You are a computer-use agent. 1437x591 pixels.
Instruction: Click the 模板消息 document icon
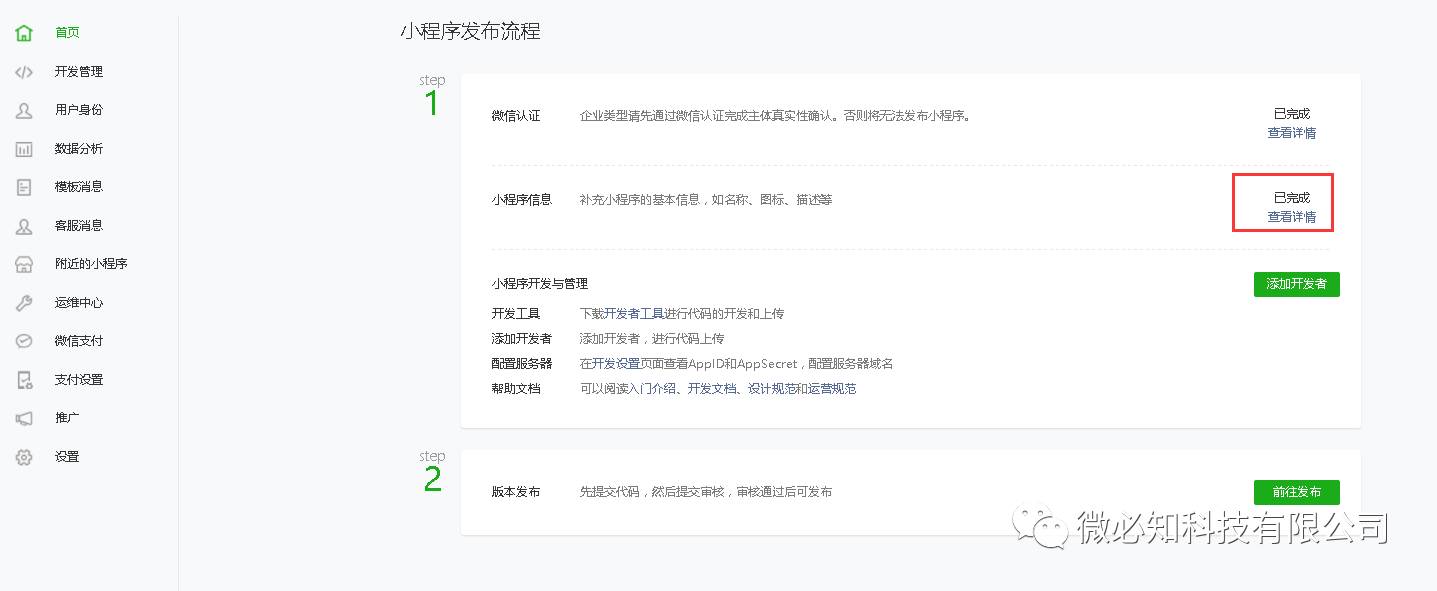point(24,187)
